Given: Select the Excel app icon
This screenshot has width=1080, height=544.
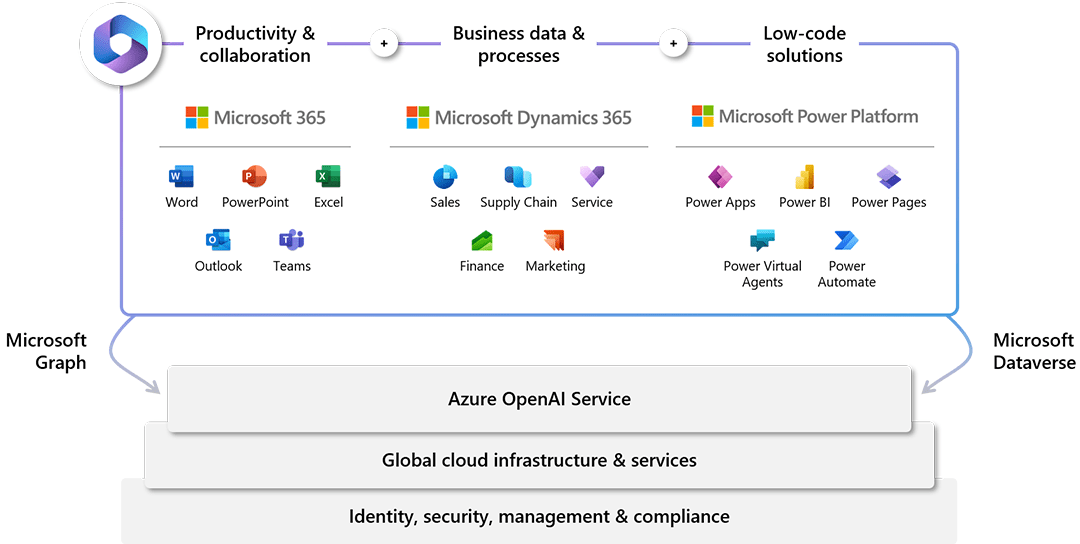Looking at the screenshot, I should click(x=328, y=176).
